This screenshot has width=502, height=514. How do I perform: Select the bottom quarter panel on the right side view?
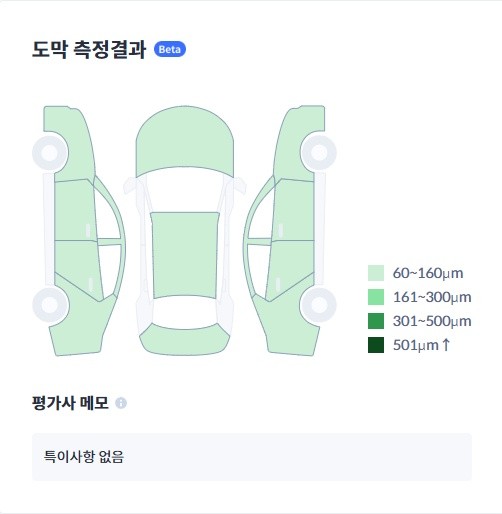pyautogui.click(x=291, y=328)
